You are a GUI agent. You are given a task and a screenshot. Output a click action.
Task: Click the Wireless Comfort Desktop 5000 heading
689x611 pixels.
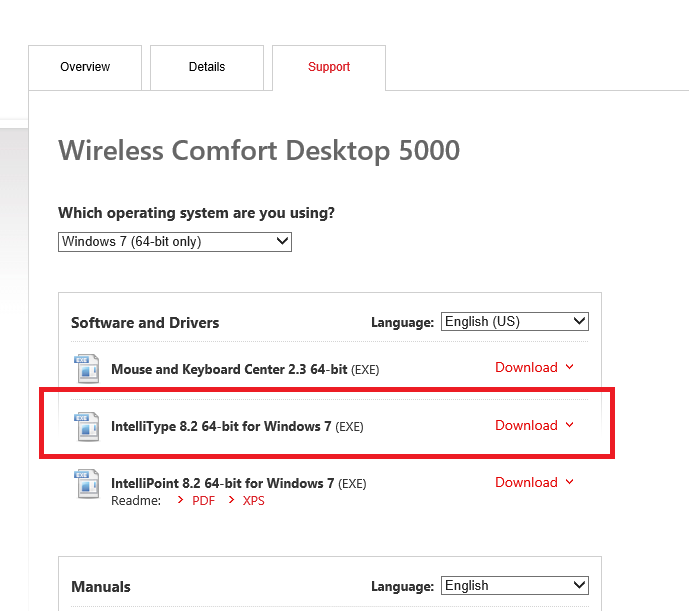click(x=259, y=151)
